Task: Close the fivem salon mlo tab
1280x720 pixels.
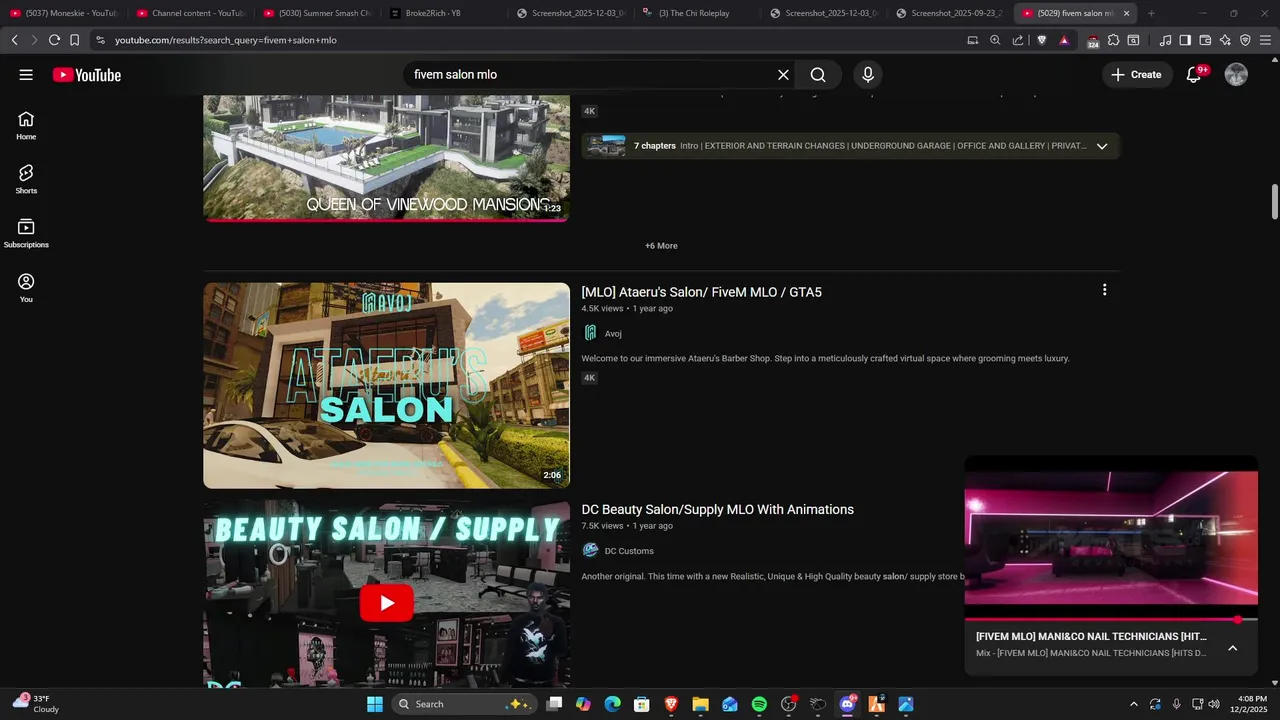Action: [1127, 13]
